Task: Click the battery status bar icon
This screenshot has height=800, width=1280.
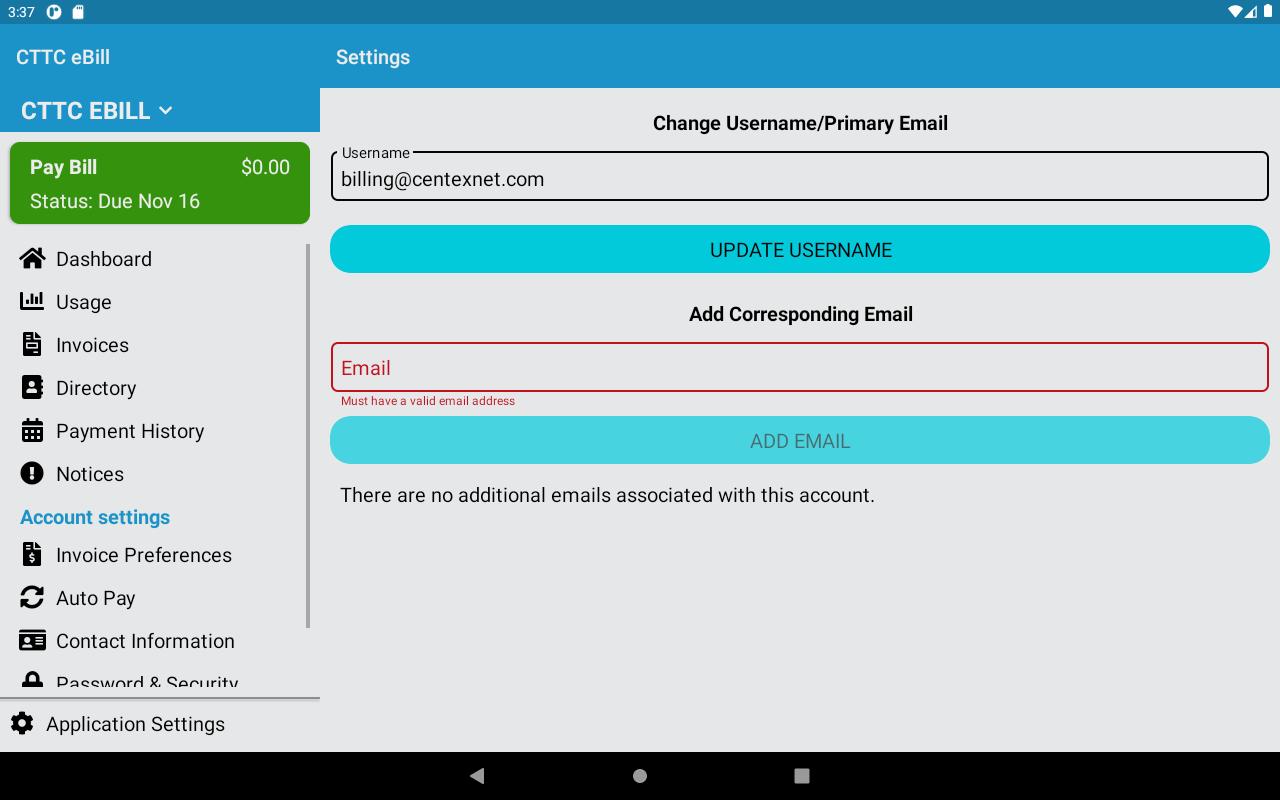Action: (1268, 12)
